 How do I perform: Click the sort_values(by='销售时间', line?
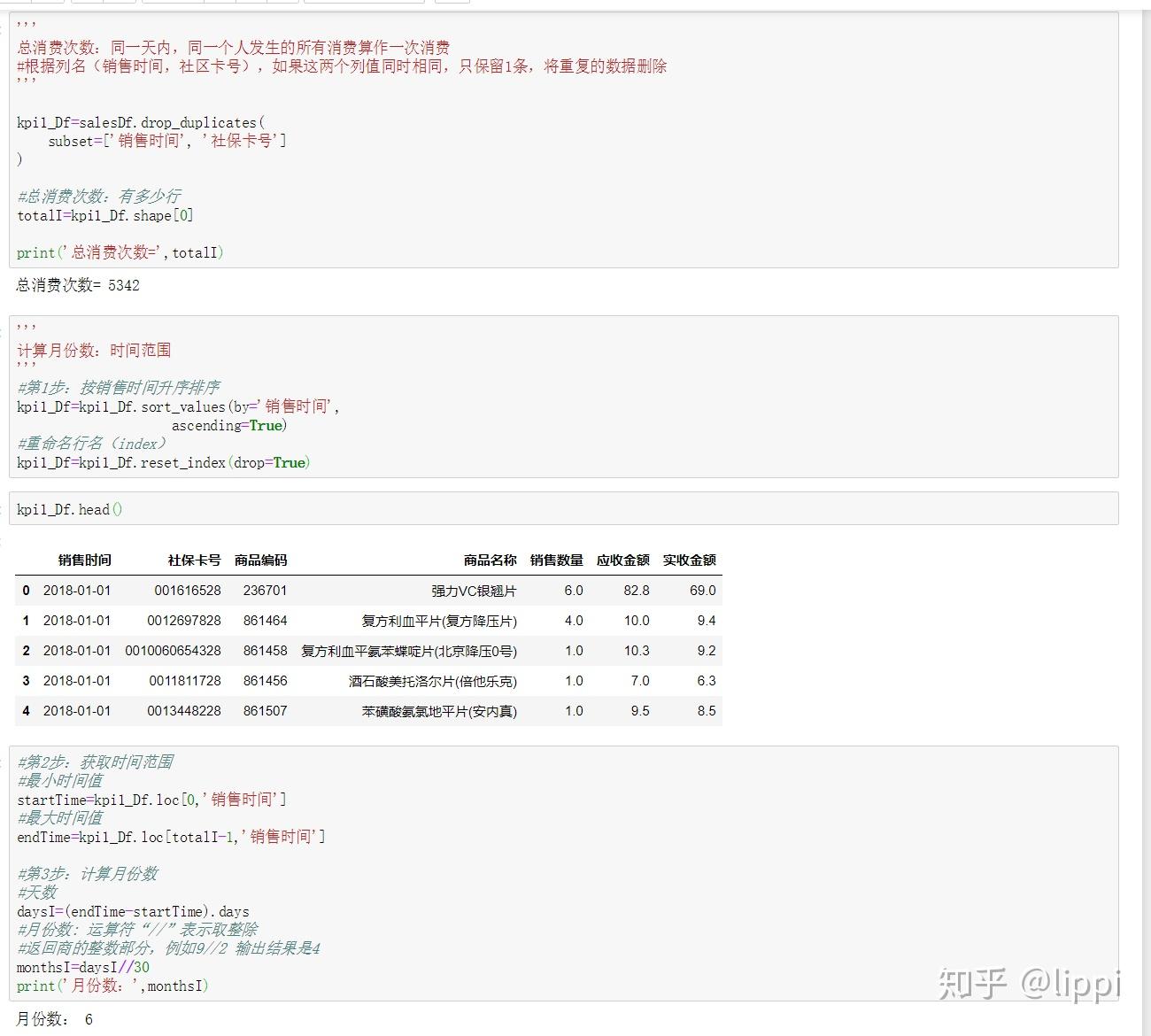point(178,406)
